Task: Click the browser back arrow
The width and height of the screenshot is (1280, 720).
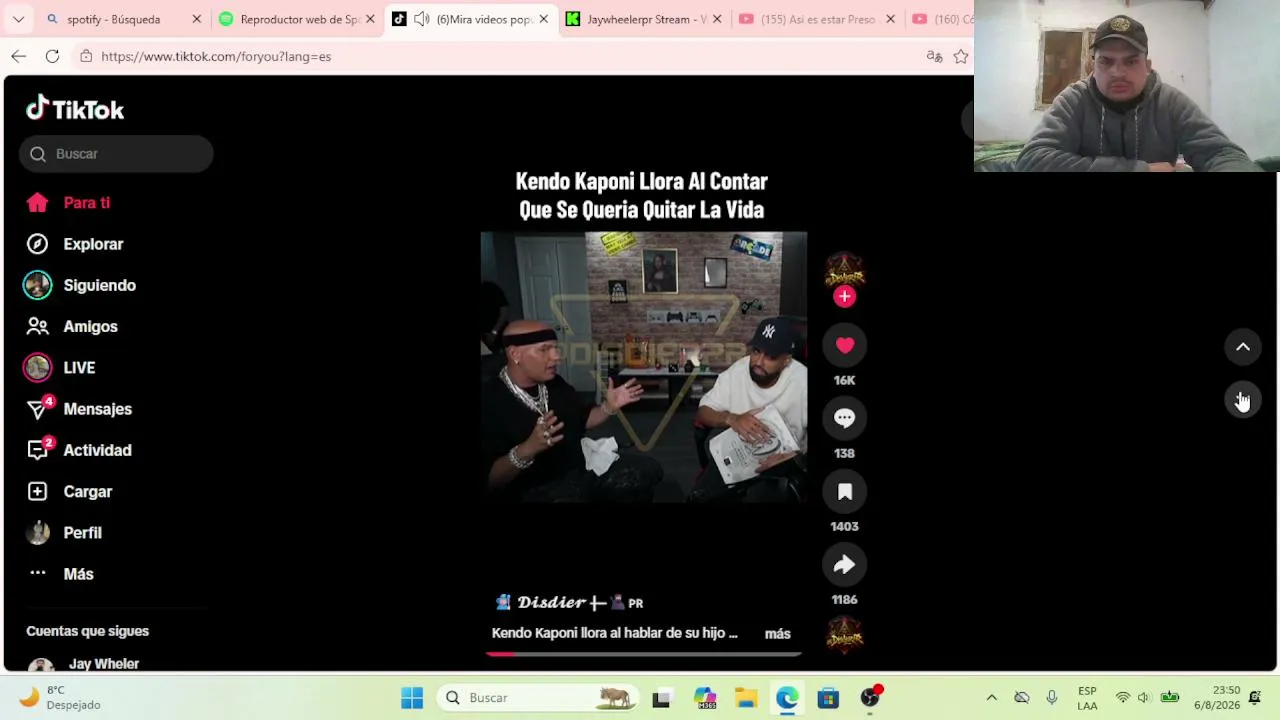Action: pos(18,56)
